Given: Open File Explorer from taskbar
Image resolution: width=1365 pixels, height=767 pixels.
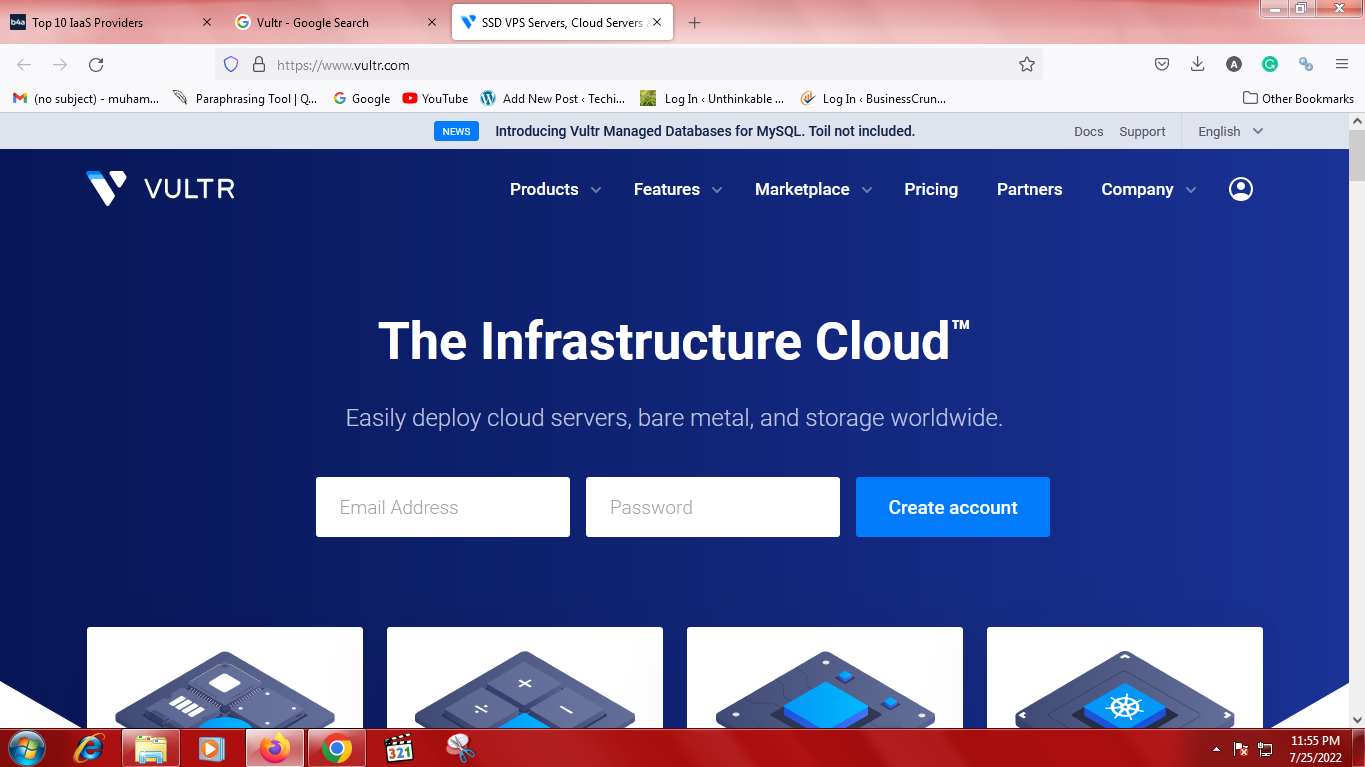Looking at the screenshot, I should (151, 748).
